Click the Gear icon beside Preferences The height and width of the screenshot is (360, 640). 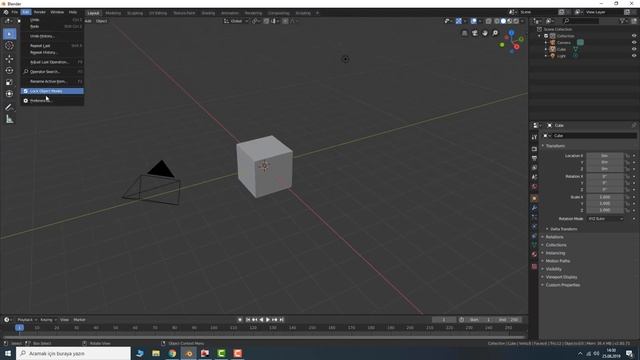26,101
